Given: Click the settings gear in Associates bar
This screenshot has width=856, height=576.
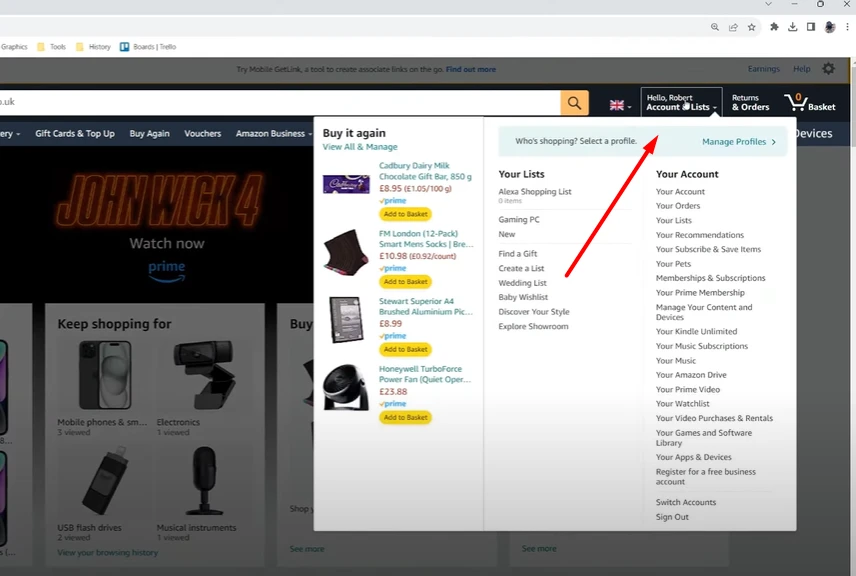Looking at the screenshot, I should pyautogui.click(x=828, y=69).
